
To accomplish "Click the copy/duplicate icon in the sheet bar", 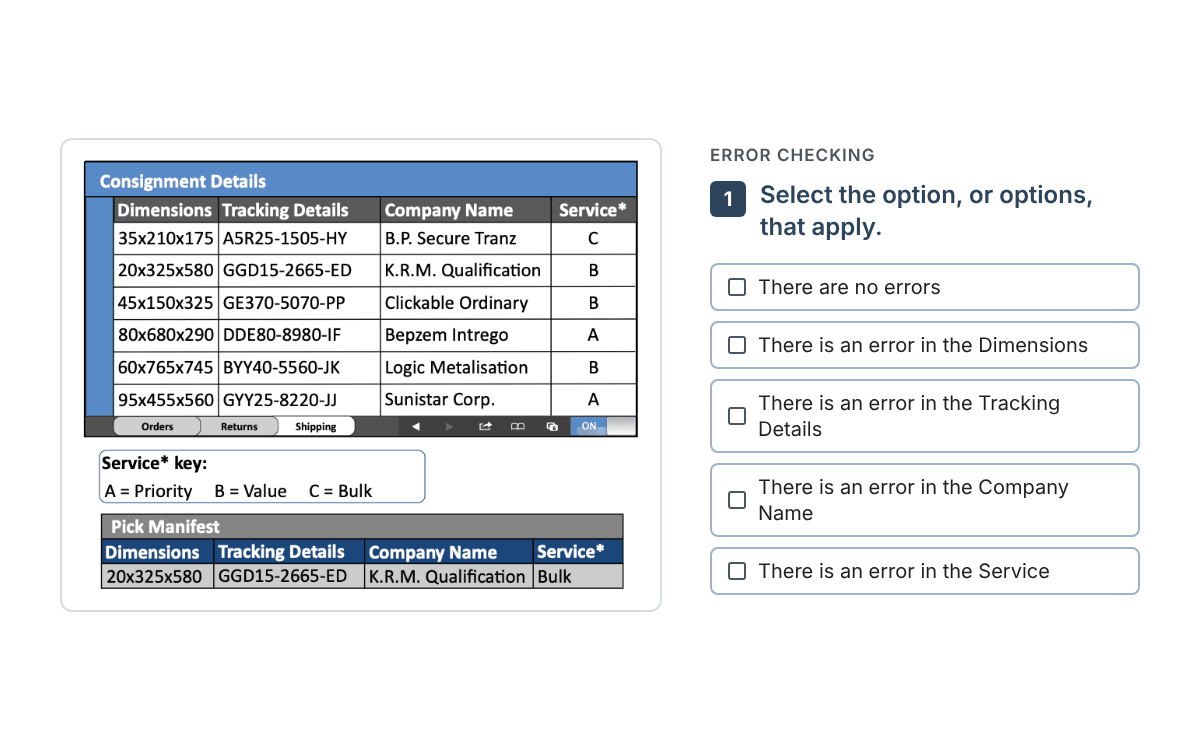I will [x=551, y=427].
